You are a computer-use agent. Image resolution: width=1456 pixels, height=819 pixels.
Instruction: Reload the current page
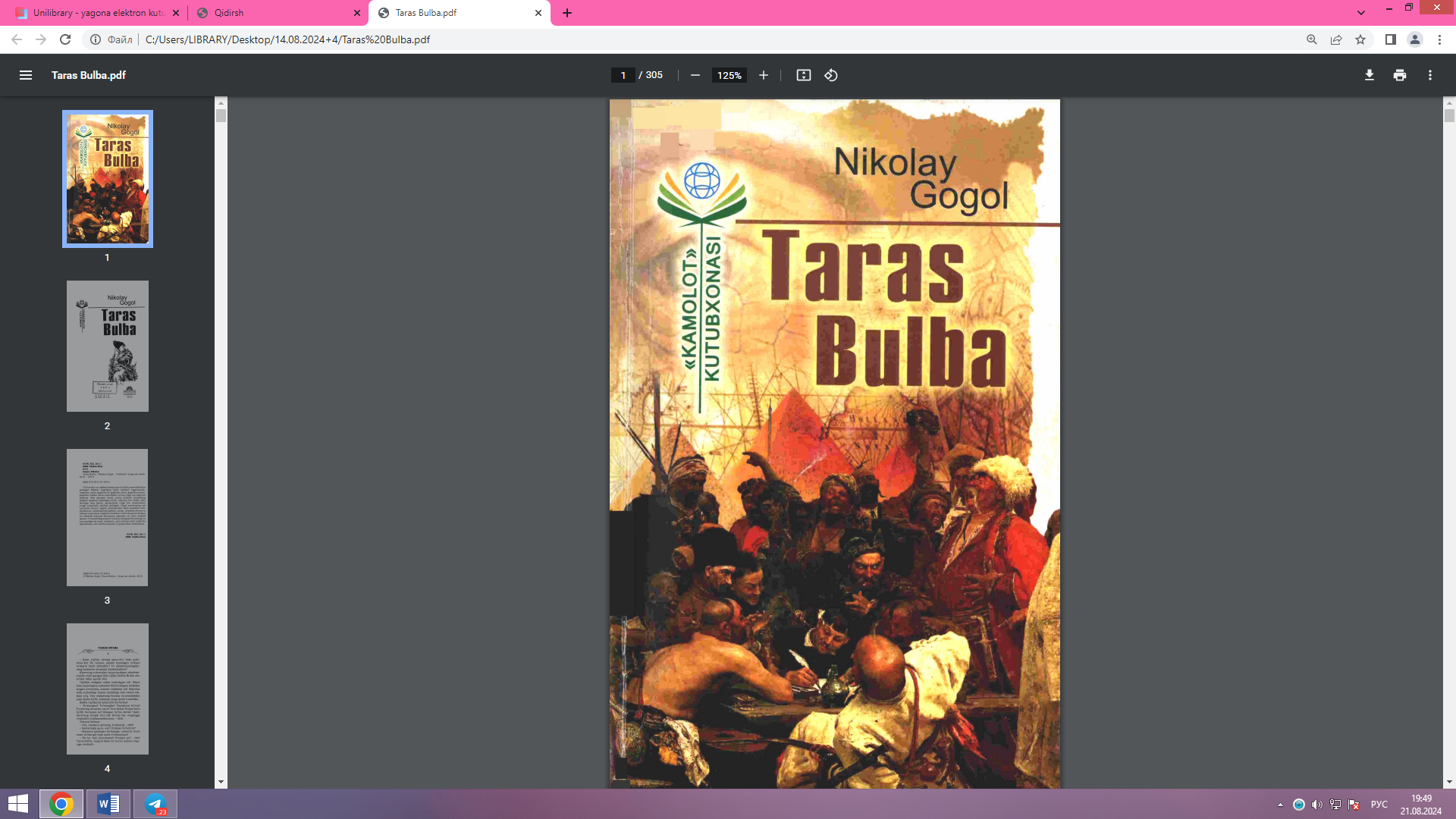coord(65,39)
